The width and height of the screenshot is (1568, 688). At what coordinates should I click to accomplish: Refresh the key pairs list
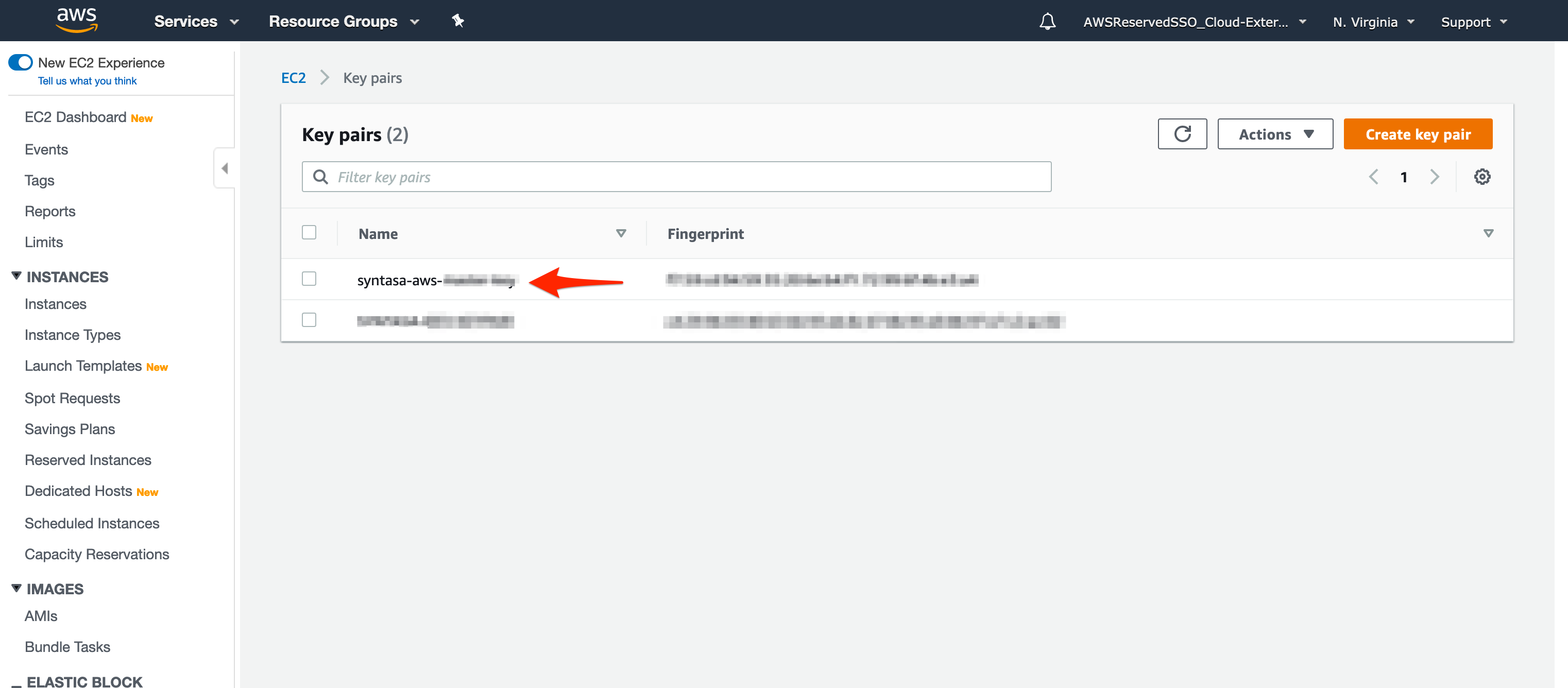[x=1182, y=134]
